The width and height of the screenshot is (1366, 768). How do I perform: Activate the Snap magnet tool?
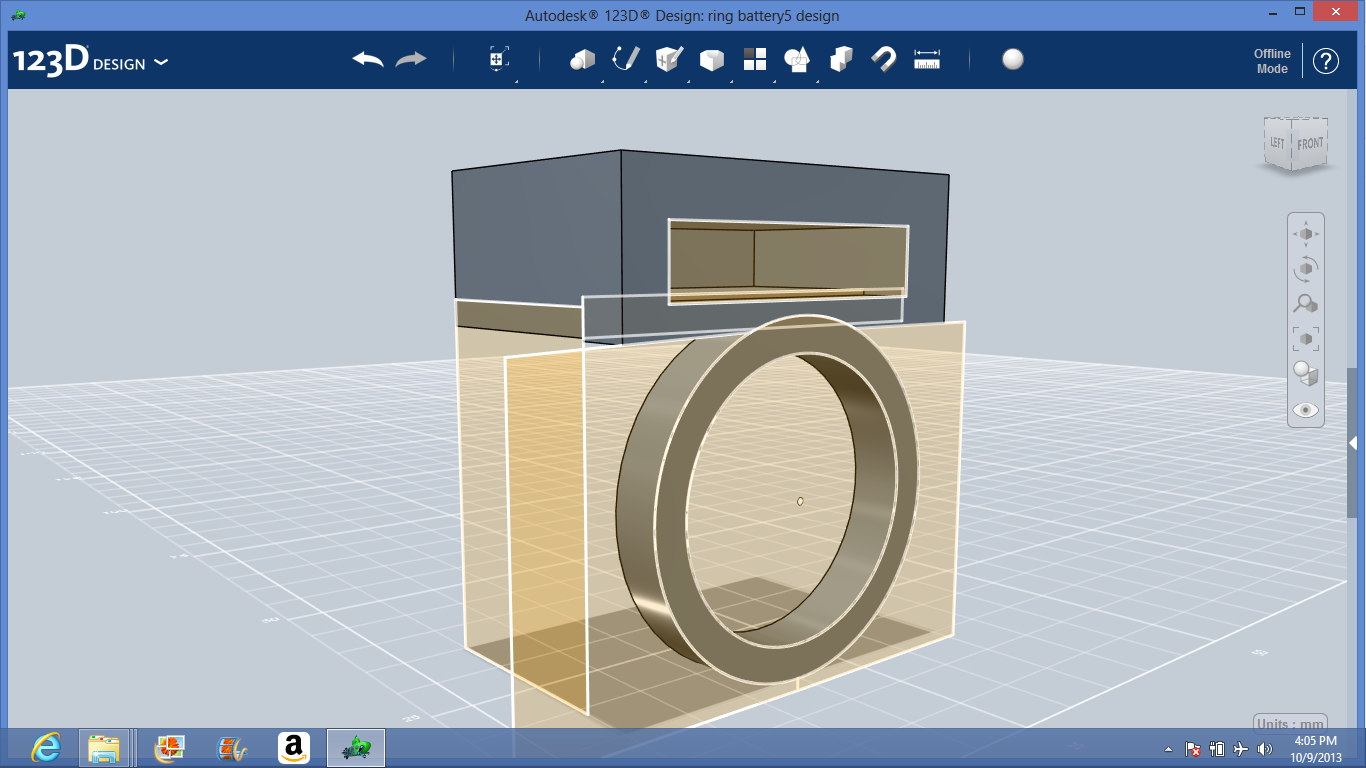point(883,59)
